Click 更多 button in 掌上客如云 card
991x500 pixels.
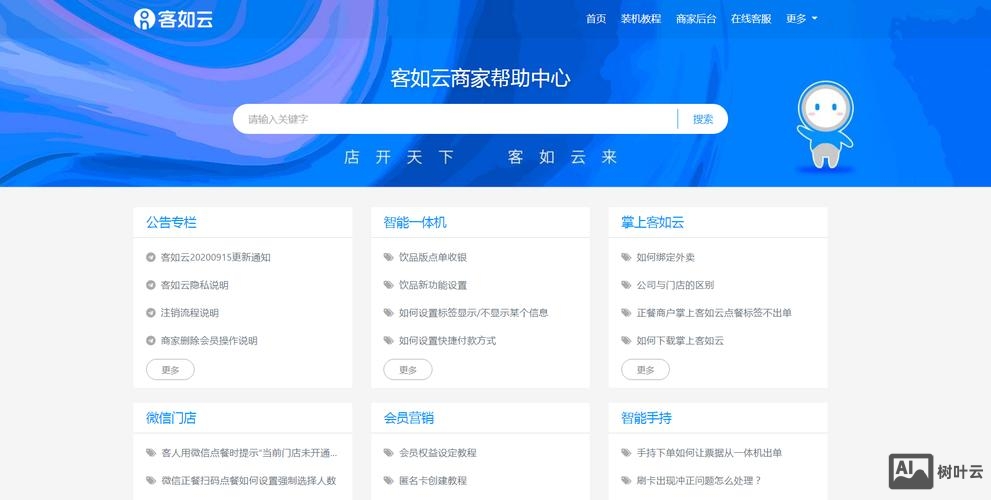click(645, 370)
